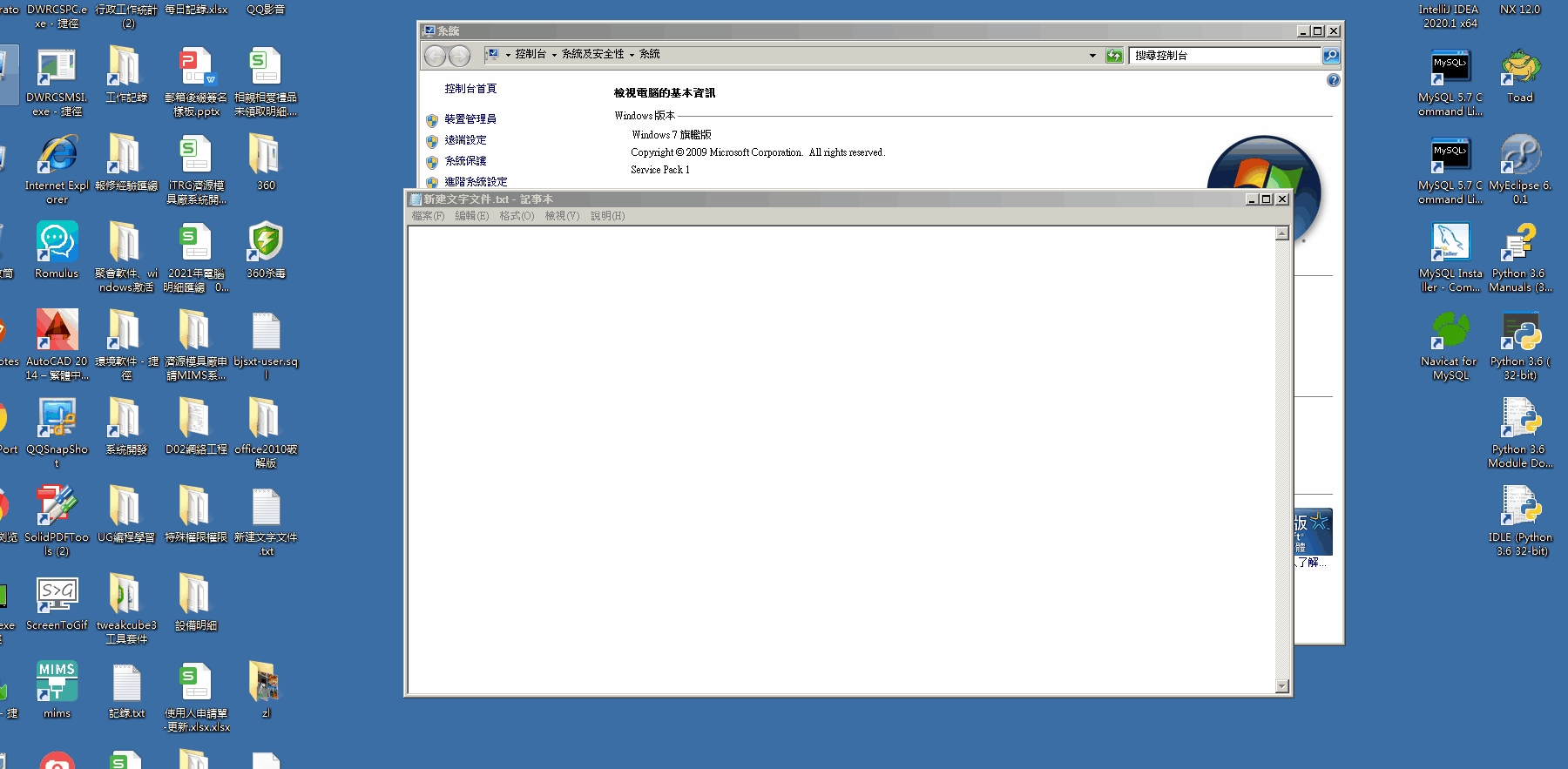Select the 360 folder icon
Image resolution: width=1568 pixels, height=769 pixels.
point(266,163)
